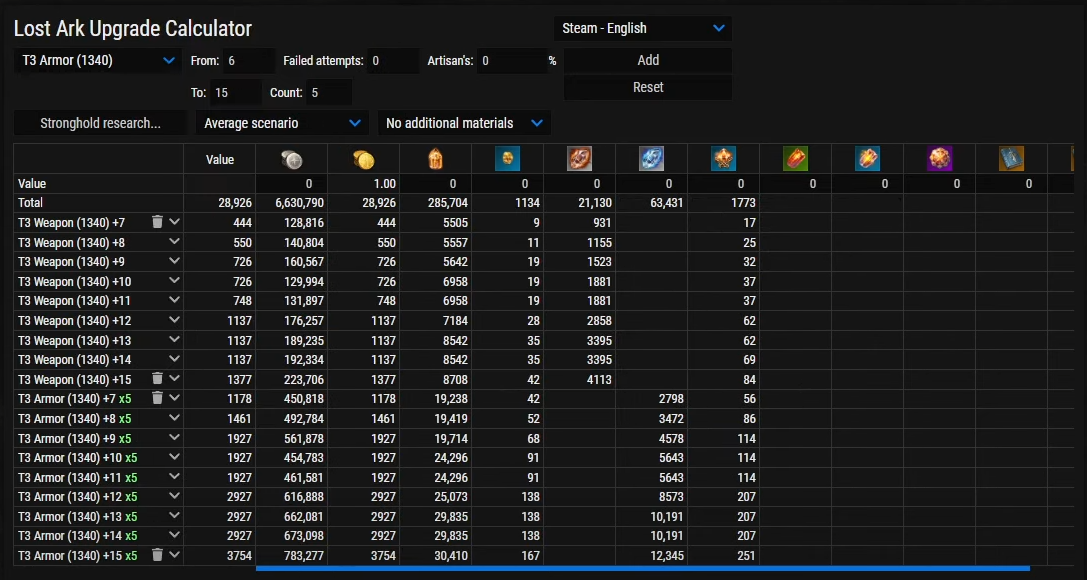Click the horizontal blue scrollbar under table

pyautogui.click(x=643, y=568)
